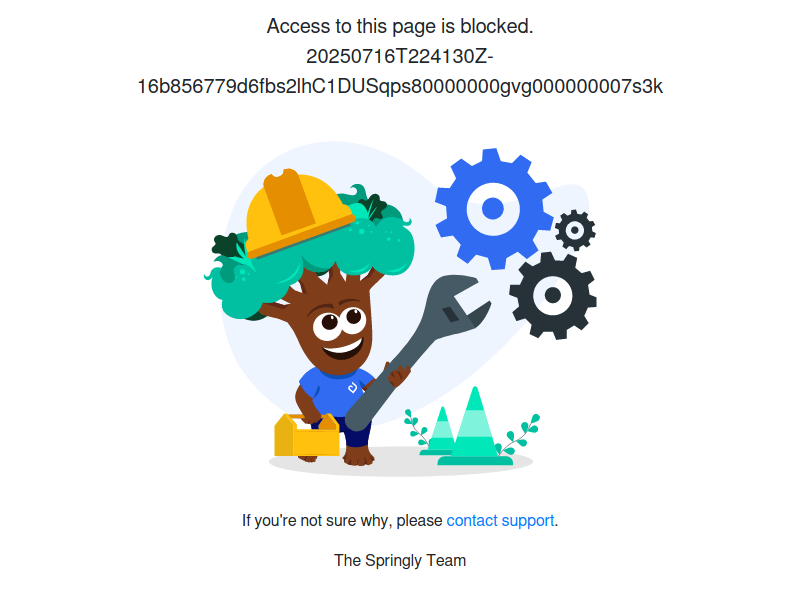Click the mascot's blue shirt logo

[x=353, y=388]
